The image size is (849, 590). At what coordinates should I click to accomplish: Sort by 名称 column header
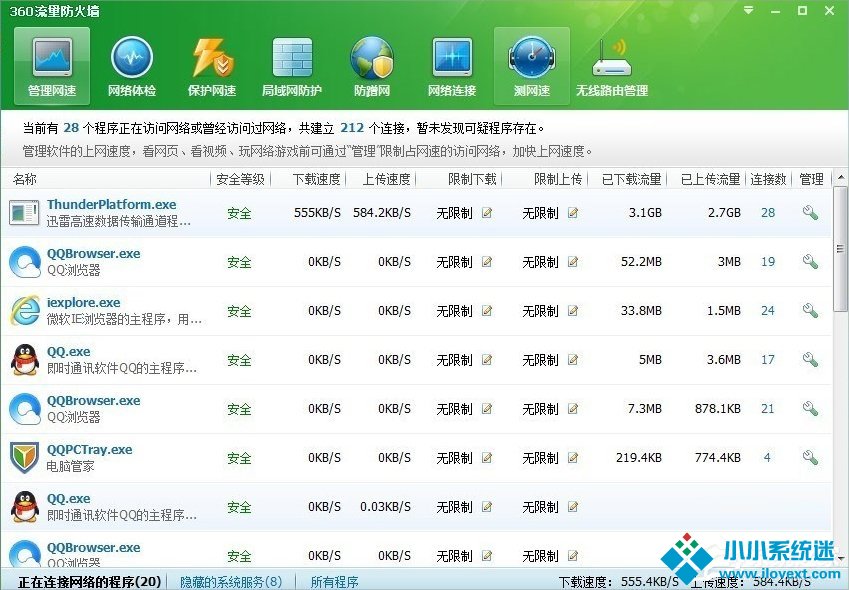[x=25, y=179]
